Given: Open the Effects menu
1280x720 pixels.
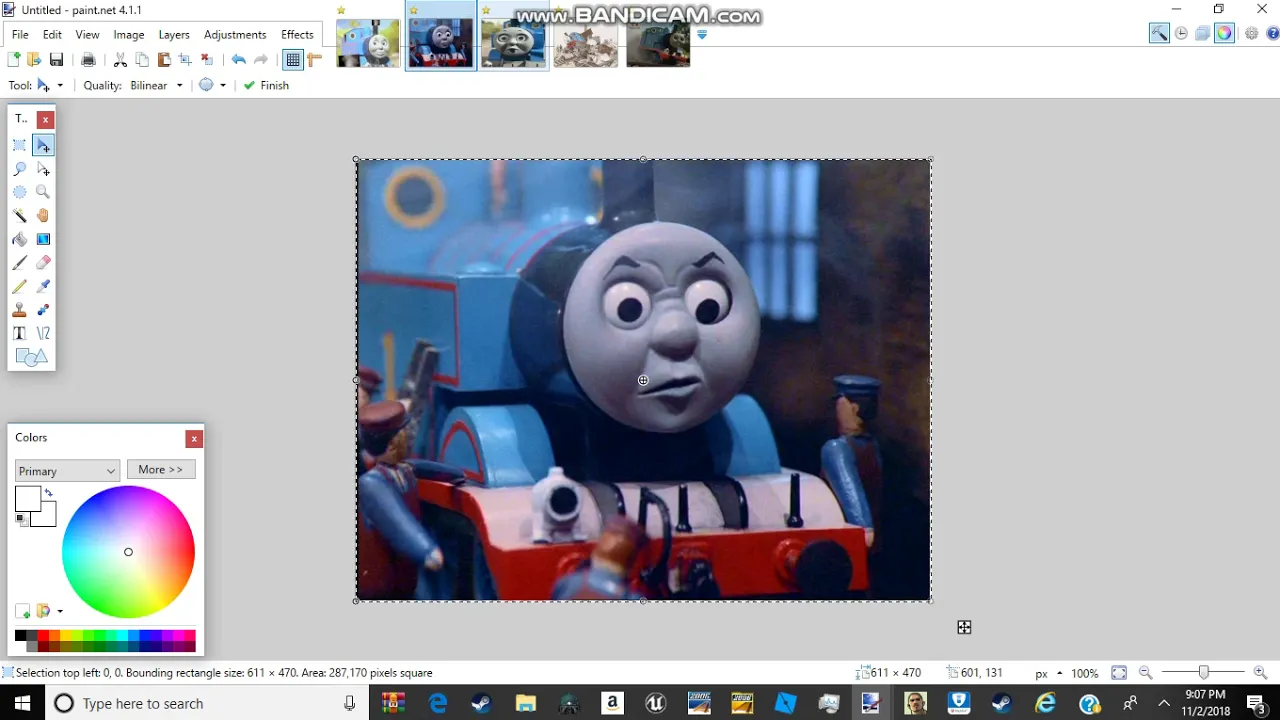Looking at the screenshot, I should 297,34.
